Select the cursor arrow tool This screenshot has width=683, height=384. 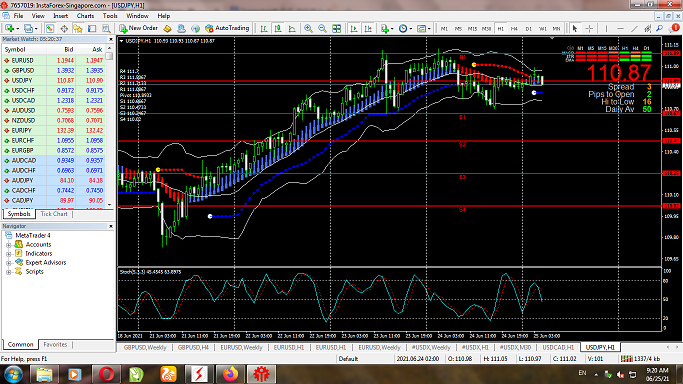(575, 28)
